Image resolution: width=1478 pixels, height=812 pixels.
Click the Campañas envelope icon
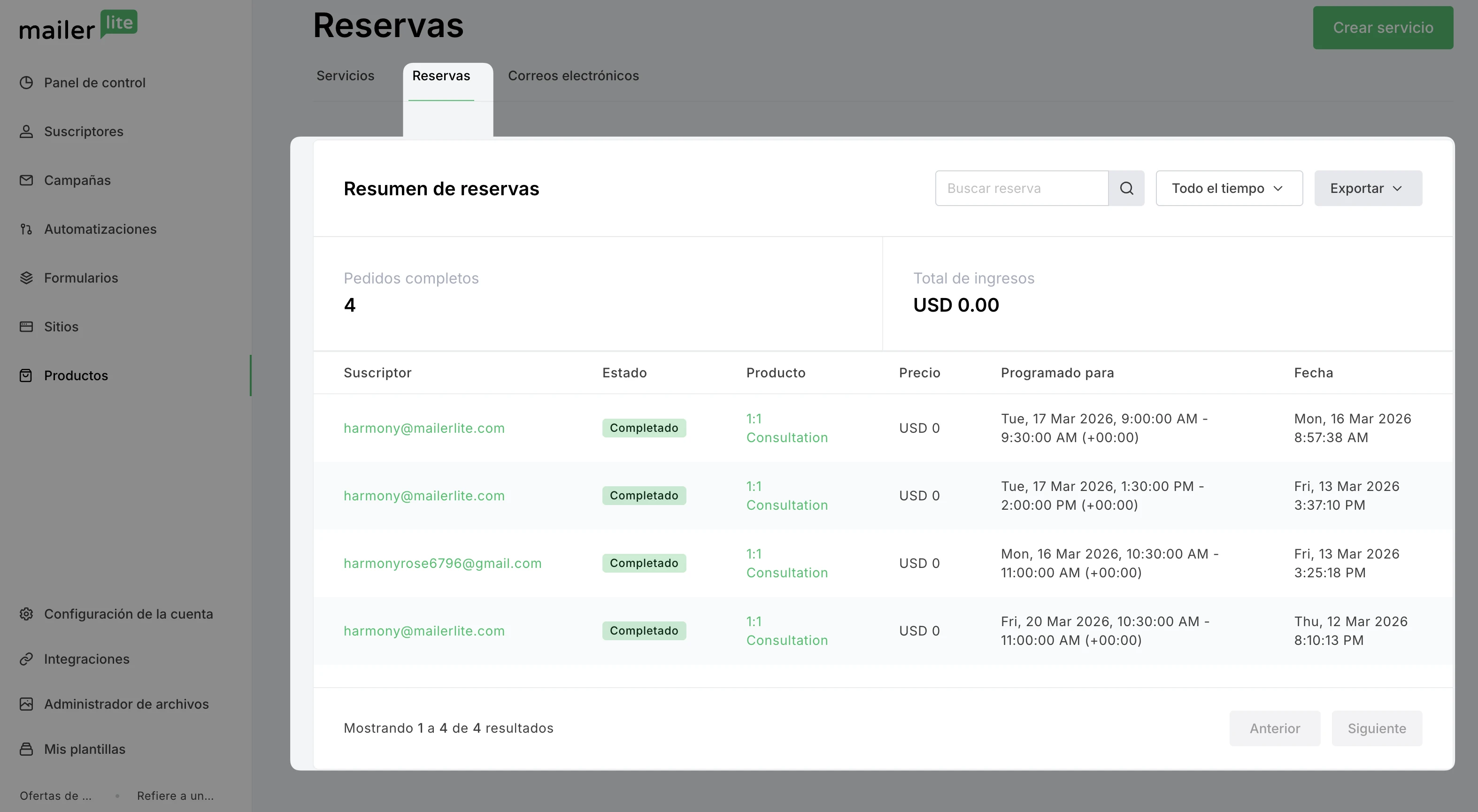pyautogui.click(x=26, y=180)
